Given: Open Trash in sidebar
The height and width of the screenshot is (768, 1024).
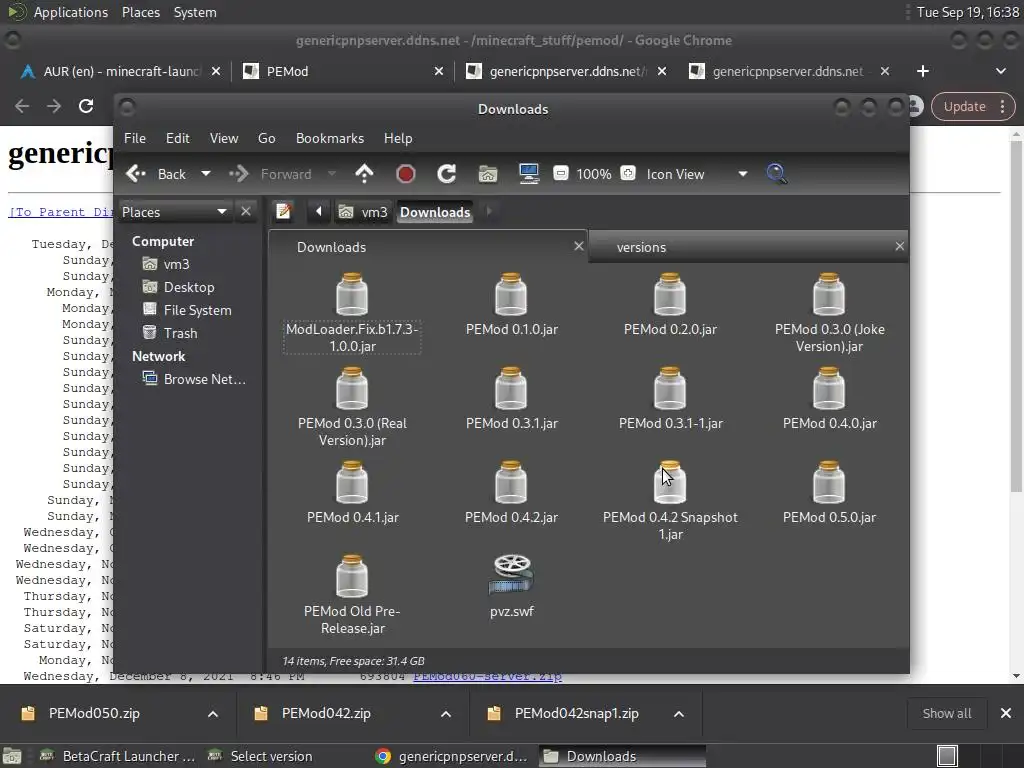Looking at the screenshot, I should tap(170, 333).
